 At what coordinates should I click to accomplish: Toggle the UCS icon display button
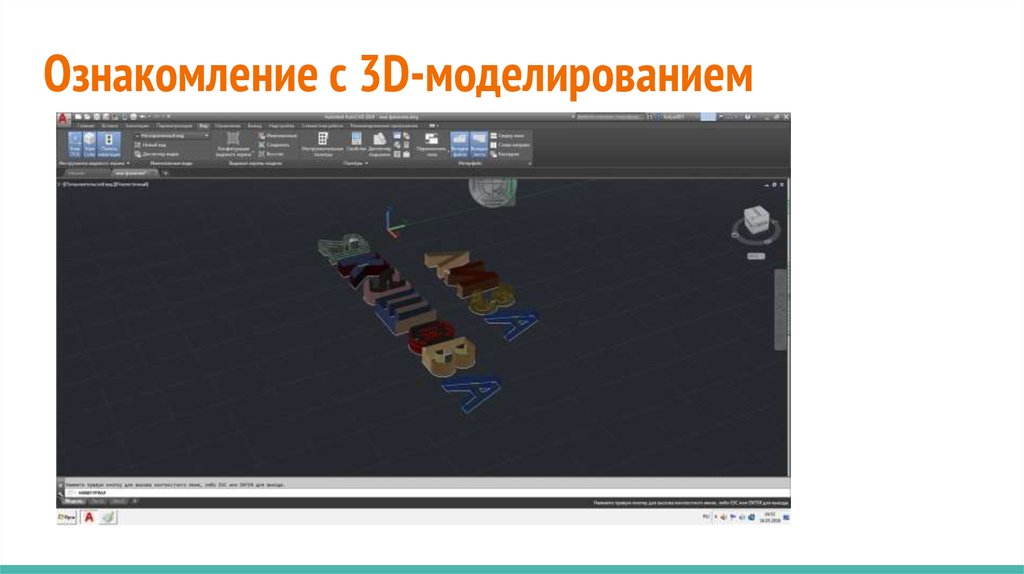point(74,143)
